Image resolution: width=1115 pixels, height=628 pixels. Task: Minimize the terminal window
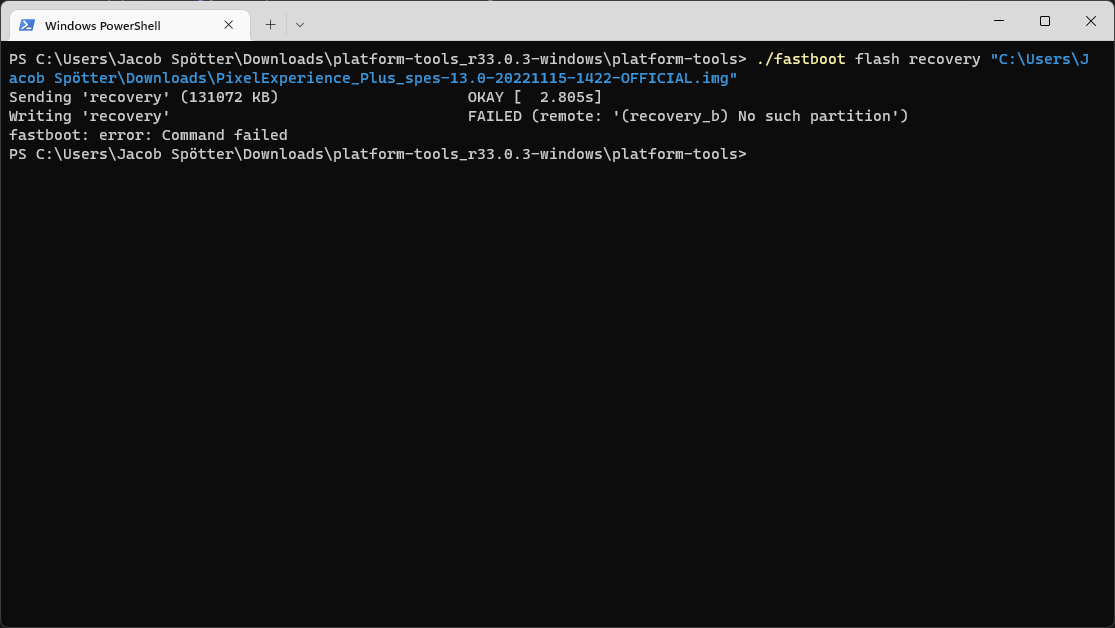point(998,21)
